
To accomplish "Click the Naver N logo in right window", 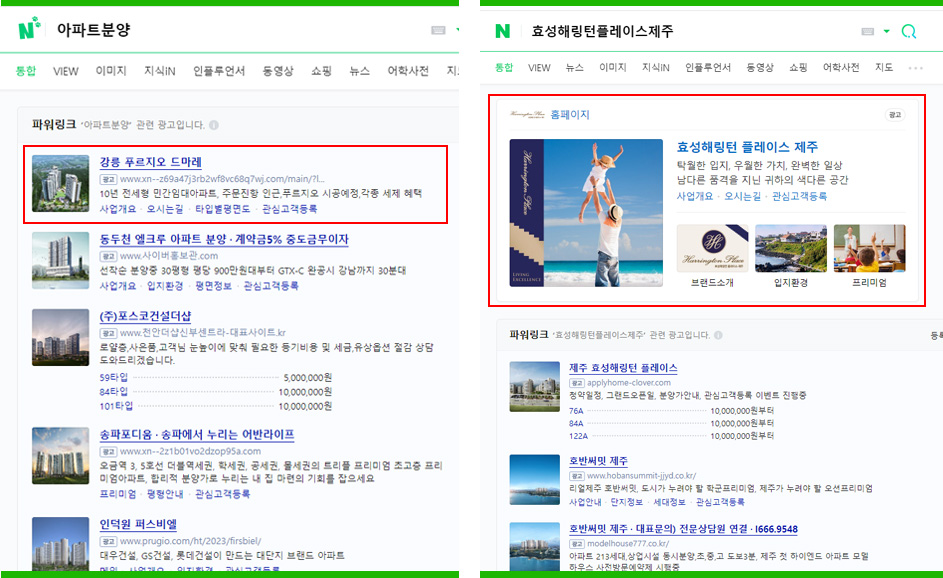I will [x=502, y=31].
